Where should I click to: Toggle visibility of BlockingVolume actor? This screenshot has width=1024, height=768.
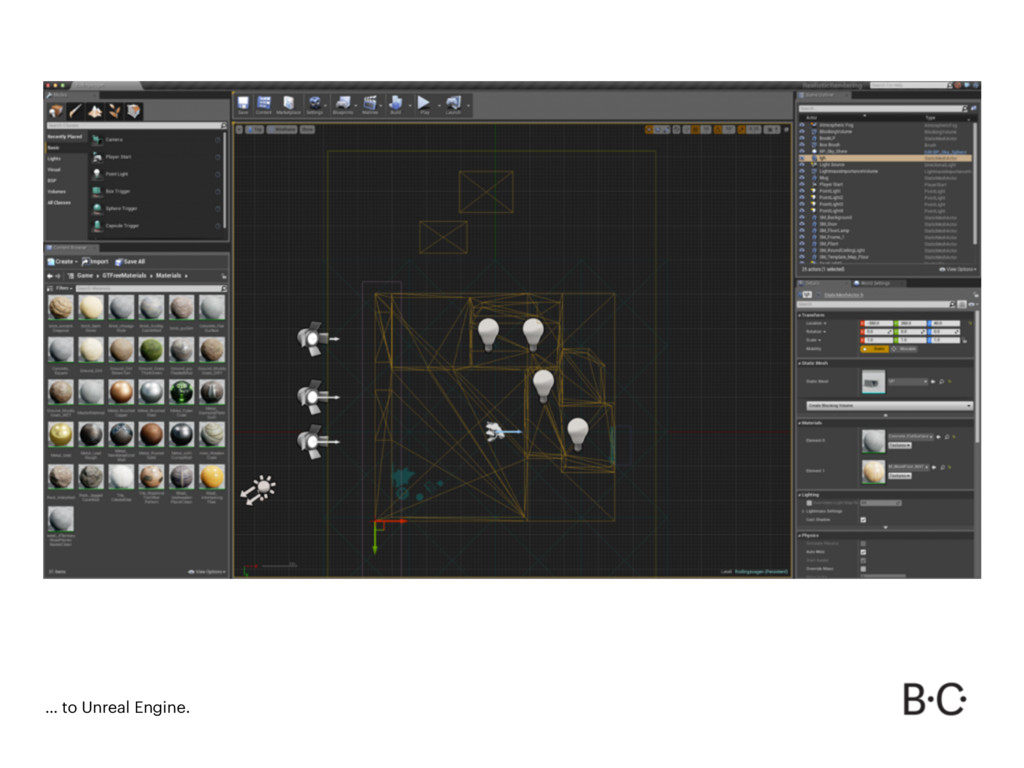tap(802, 131)
